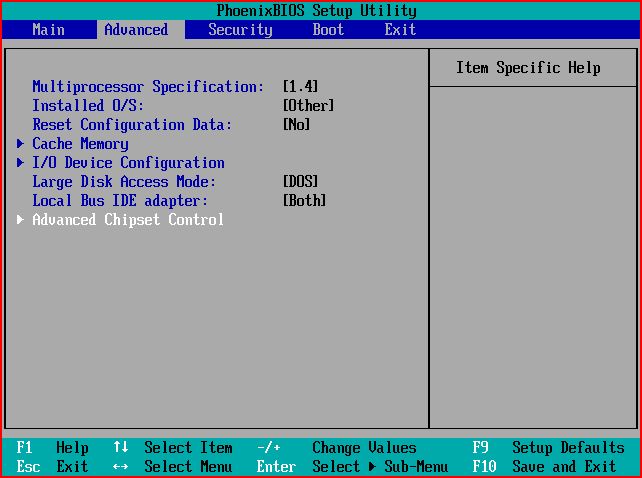Select the Multiprocessor Specification label
This screenshot has height=478, width=642.
[148, 87]
